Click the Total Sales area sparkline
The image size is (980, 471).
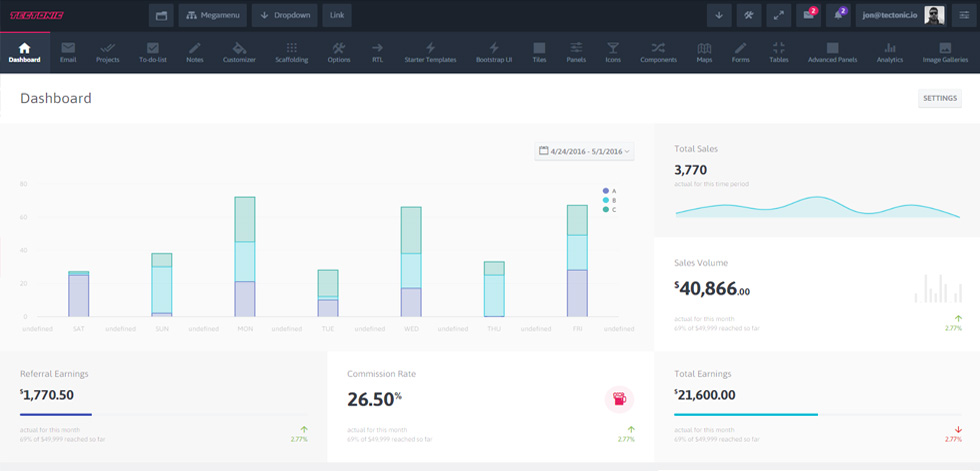[x=818, y=207]
